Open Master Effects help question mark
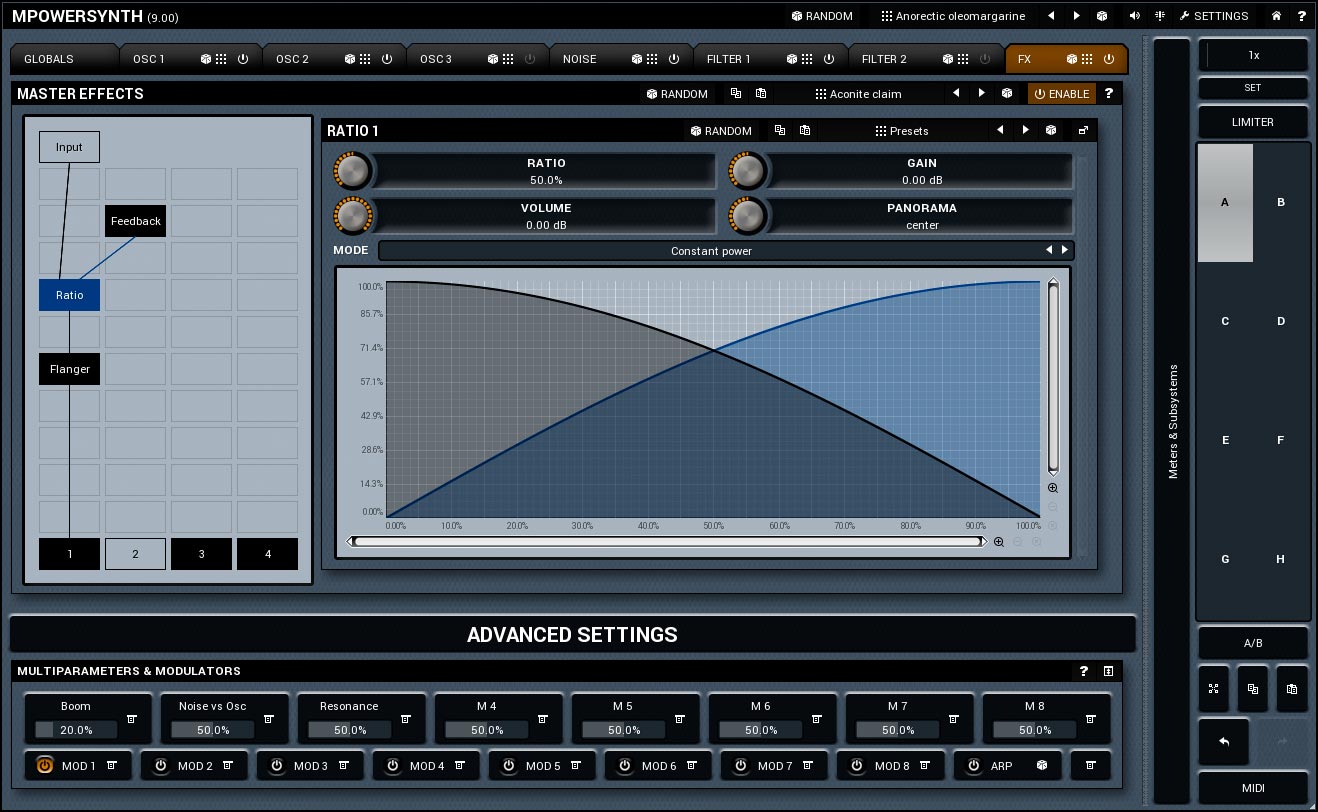 pos(1108,94)
